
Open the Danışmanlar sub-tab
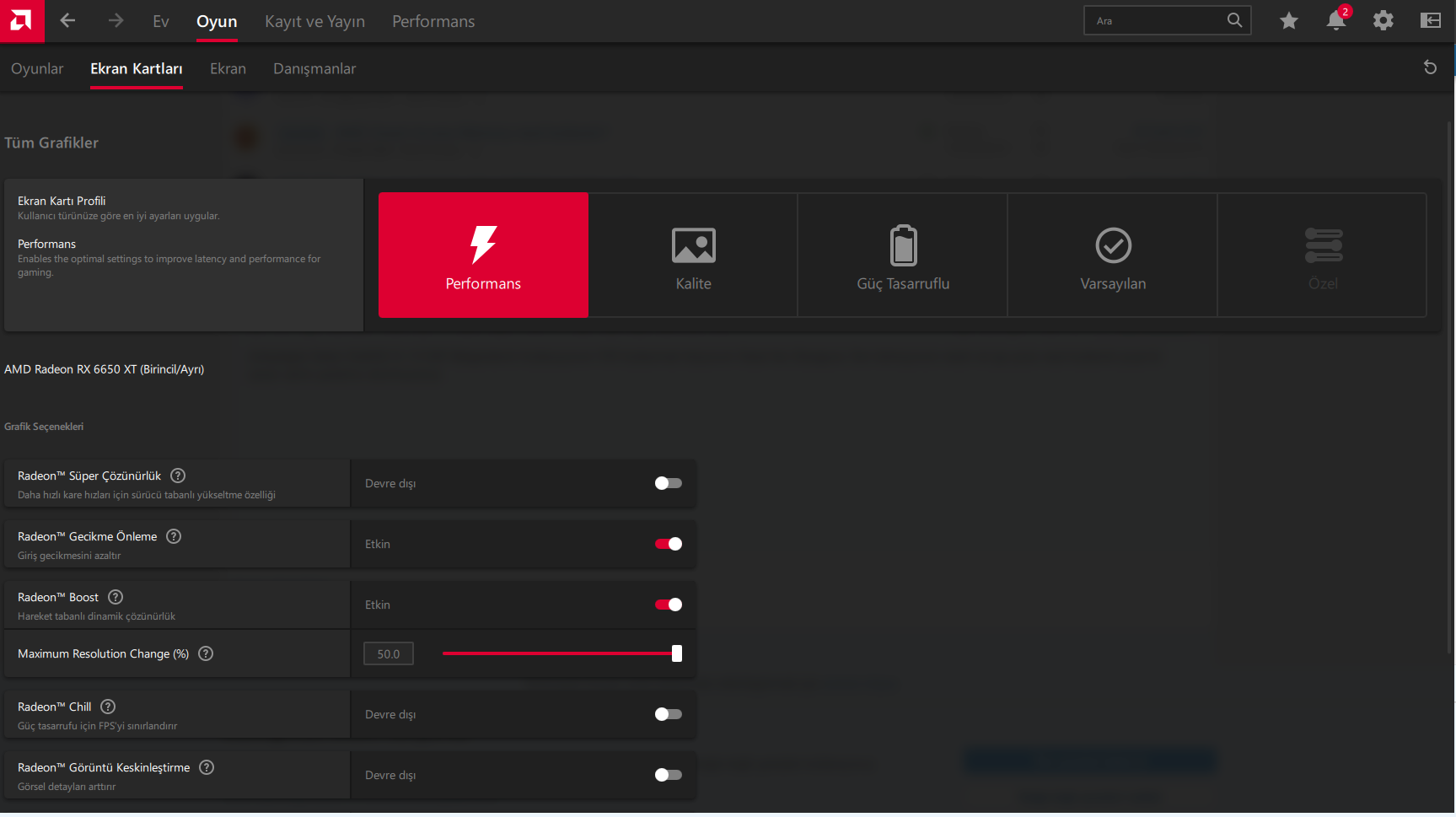tap(314, 68)
